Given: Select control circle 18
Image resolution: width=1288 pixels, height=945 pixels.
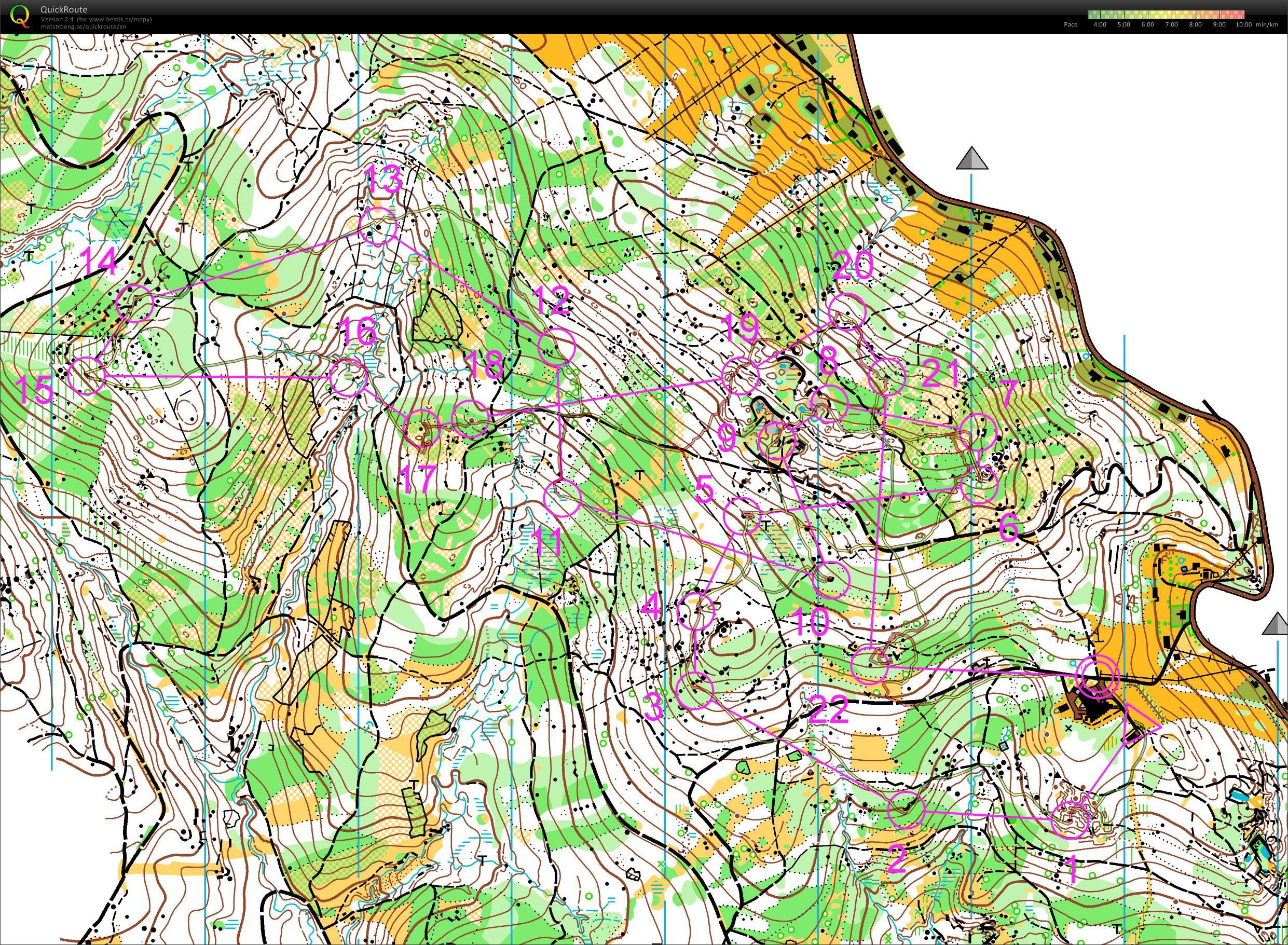Looking at the screenshot, I should [x=471, y=419].
